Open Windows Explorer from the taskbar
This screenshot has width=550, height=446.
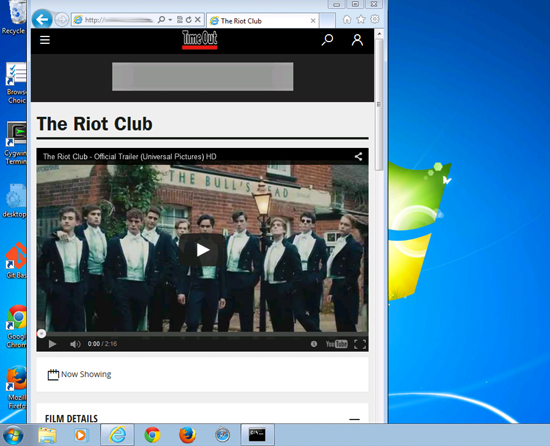(x=47, y=435)
